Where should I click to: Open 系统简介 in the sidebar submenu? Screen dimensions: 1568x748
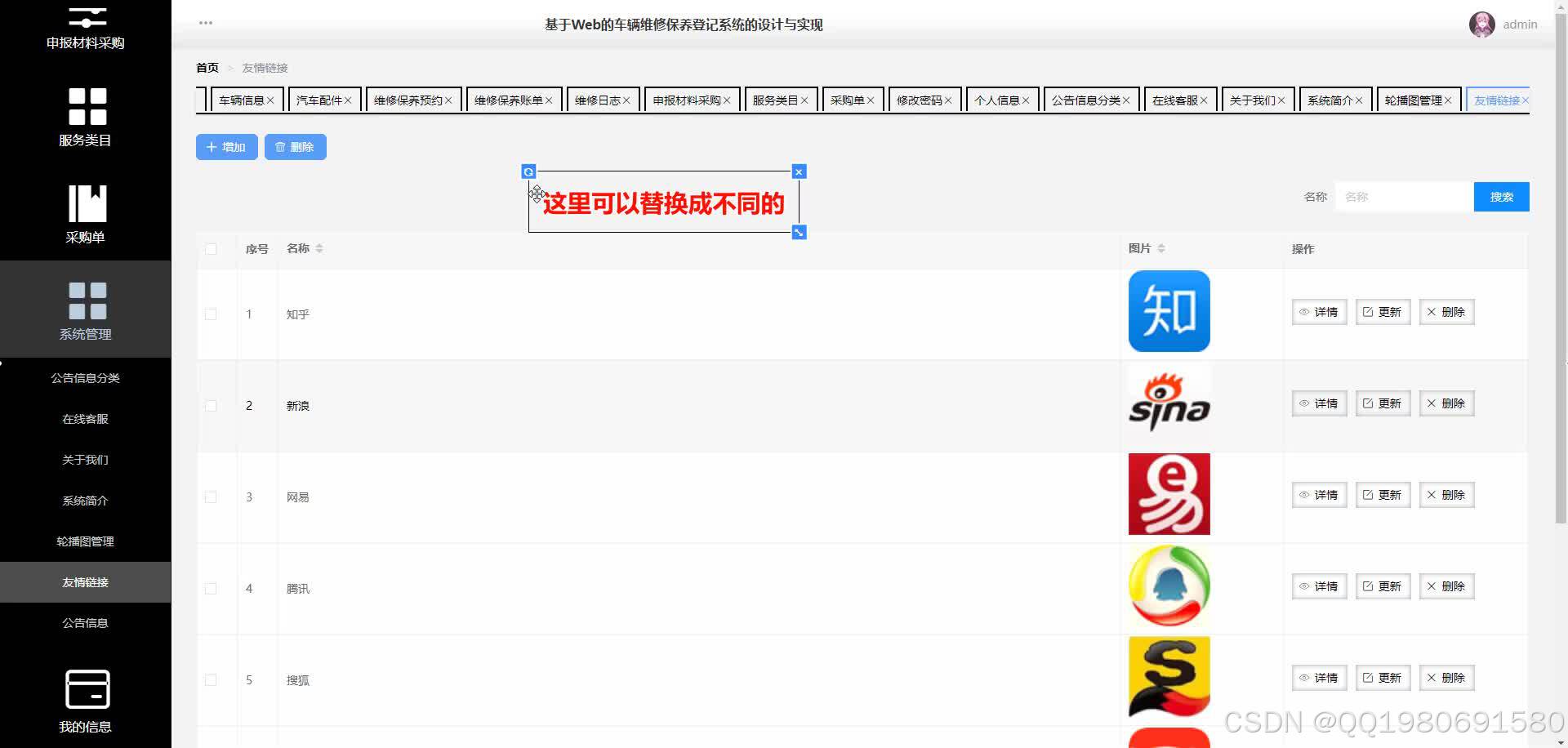[x=86, y=501]
